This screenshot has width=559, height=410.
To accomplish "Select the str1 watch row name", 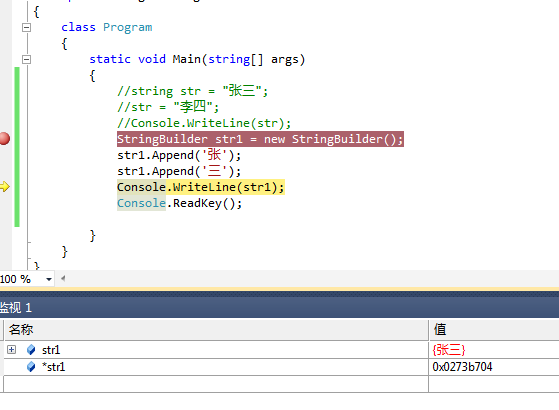I will pyautogui.click(x=51, y=350).
